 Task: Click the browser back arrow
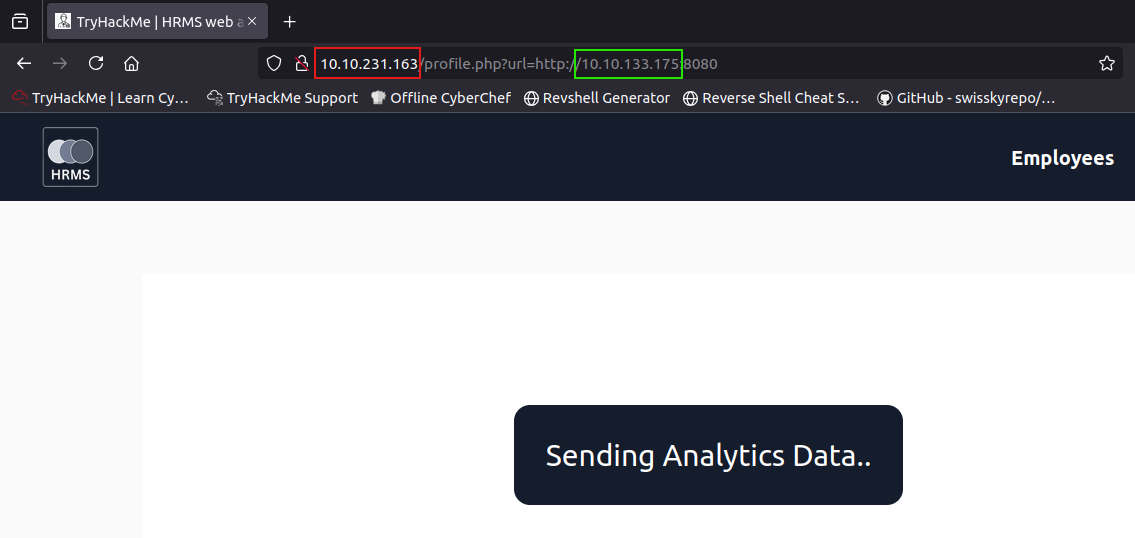[x=24, y=64]
